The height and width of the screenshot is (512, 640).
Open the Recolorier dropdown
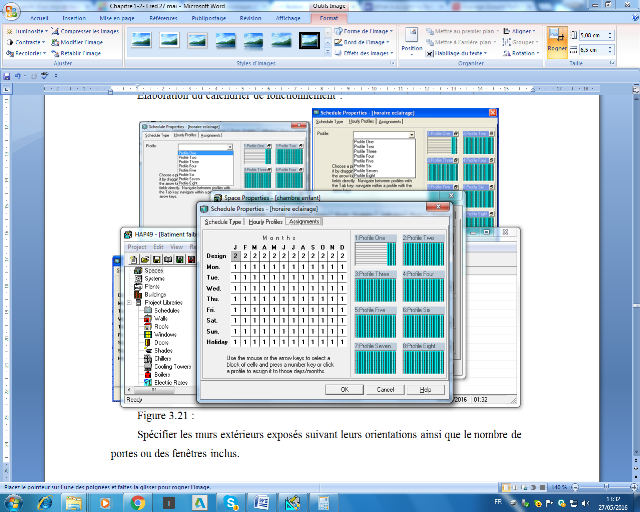pos(26,54)
